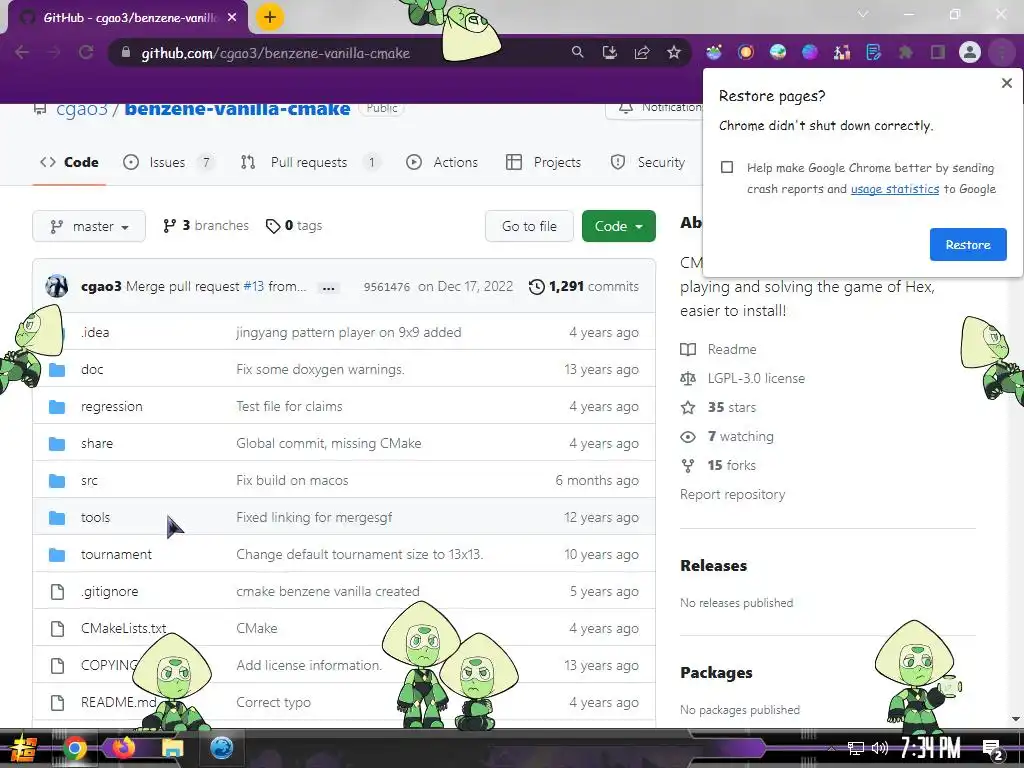The height and width of the screenshot is (768, 1024).
Task: Expand the master branch dropdown
Action: coord(89,226)
